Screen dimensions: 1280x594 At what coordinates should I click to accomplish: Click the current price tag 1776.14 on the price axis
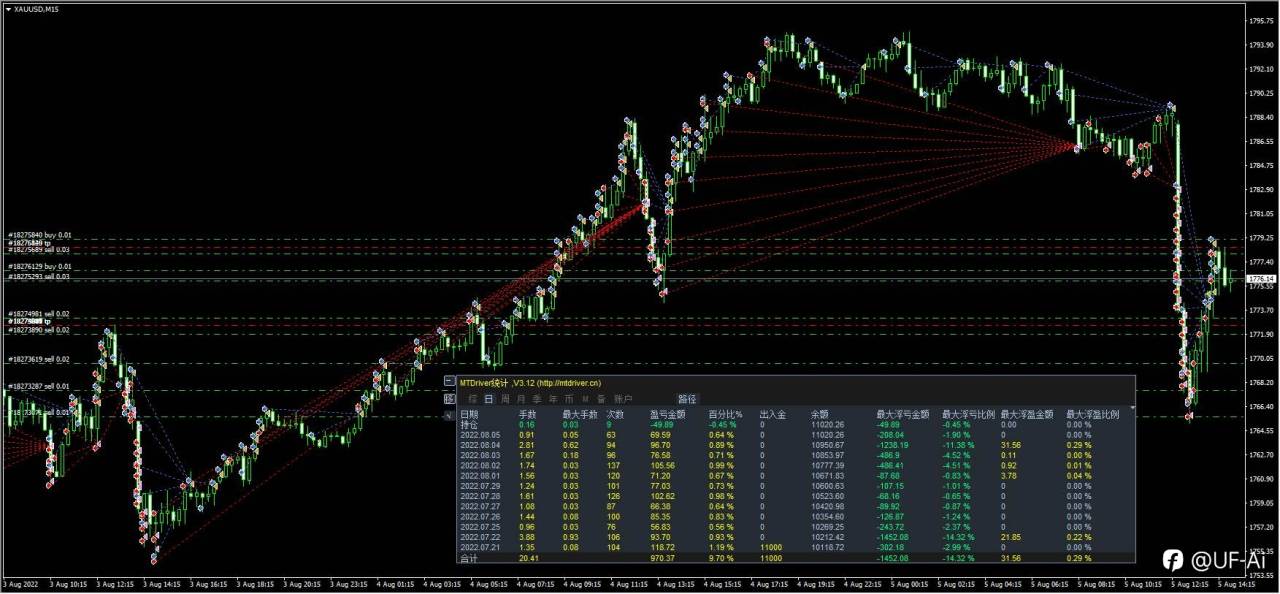pyautogui.click(x=1261, y=278)
